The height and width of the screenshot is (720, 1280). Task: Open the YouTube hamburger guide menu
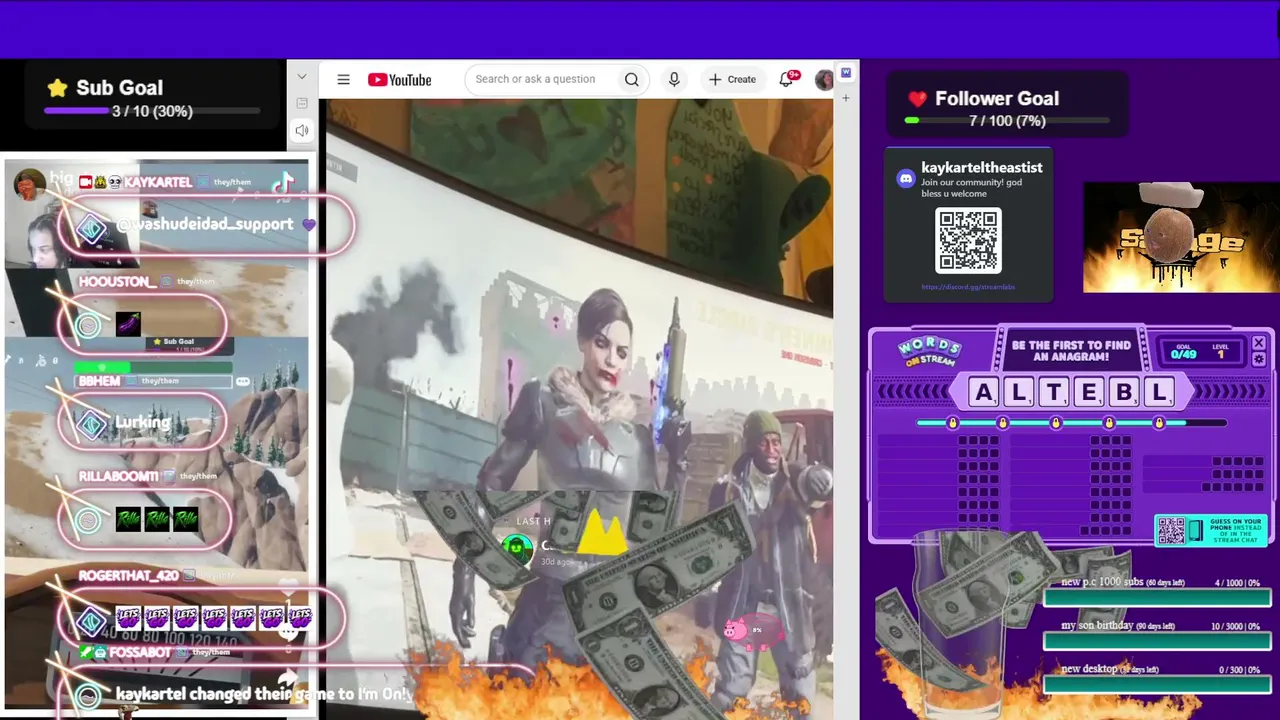[x=343, y=80]
